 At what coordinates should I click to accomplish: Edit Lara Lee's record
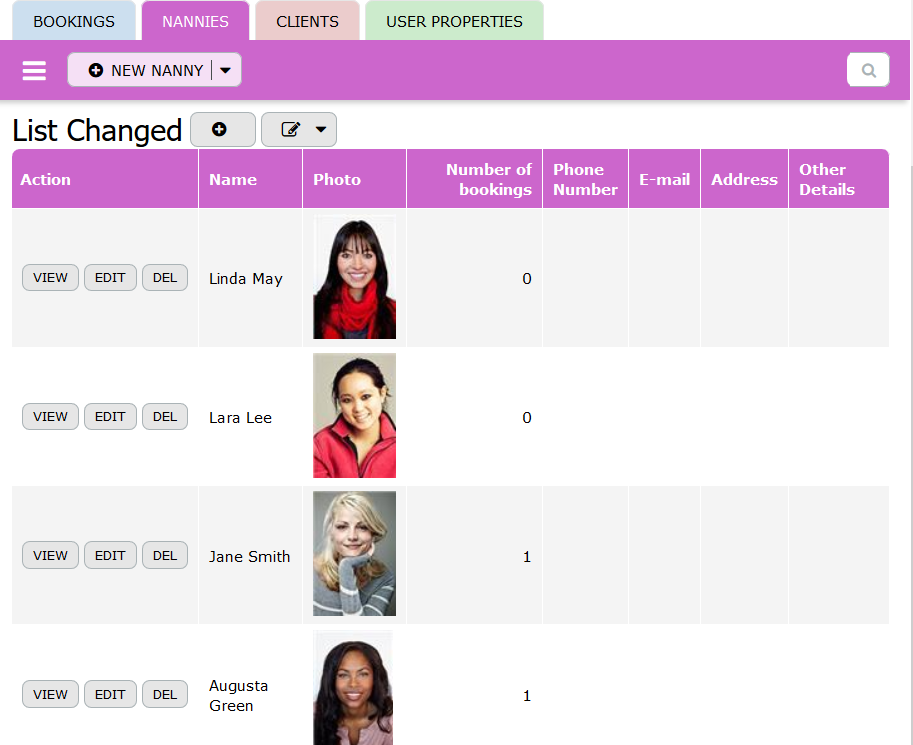point(110,417)
